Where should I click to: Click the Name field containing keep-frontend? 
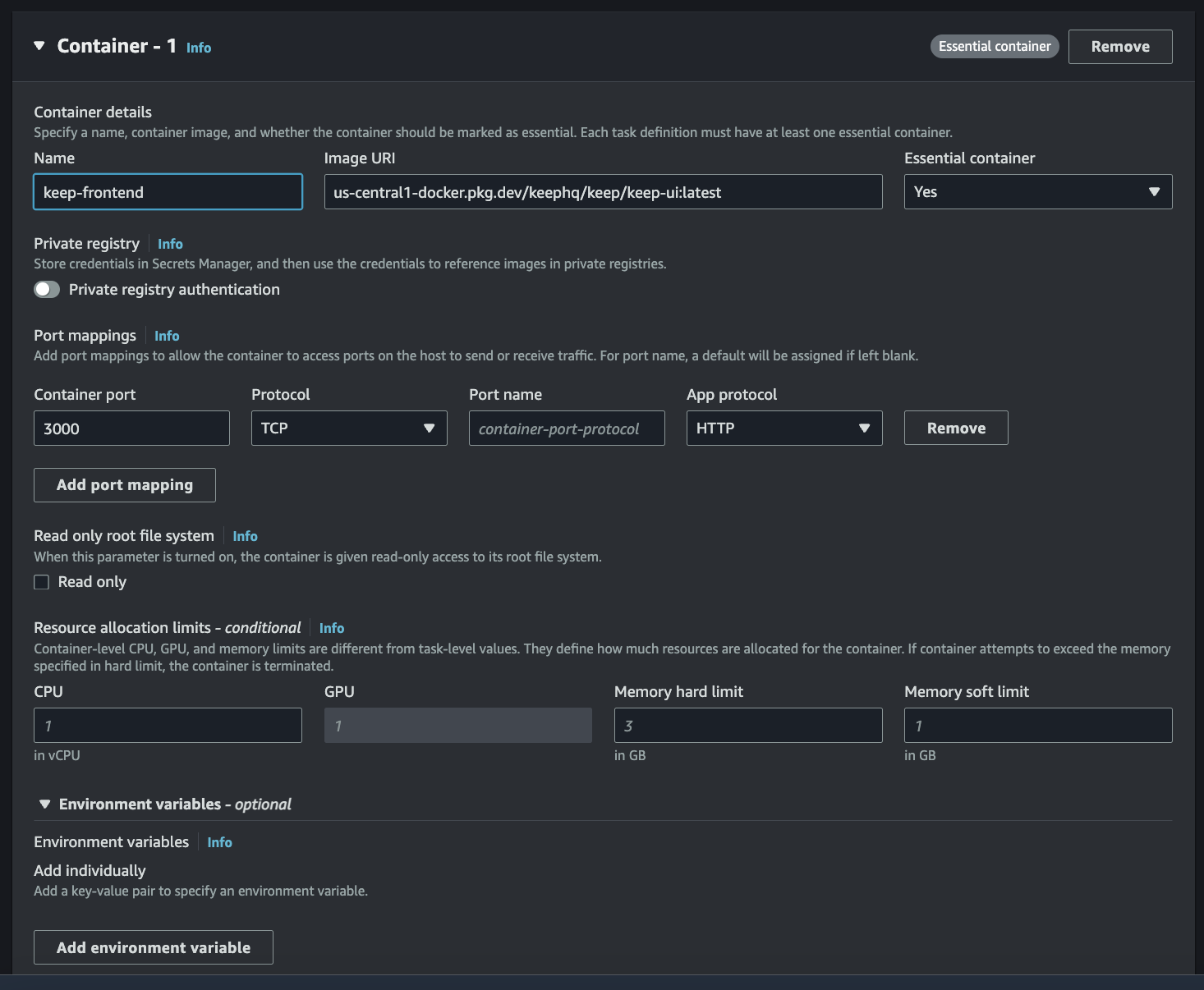click(x=168, y=192)
